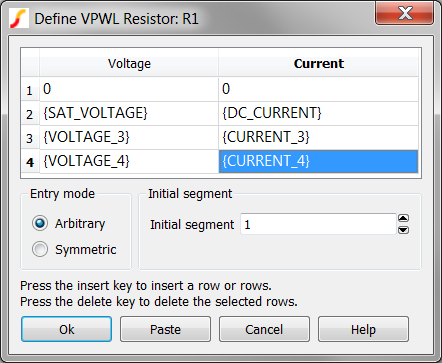
Task: Click the {SAT_VOLTAGE} cell
Action: [x=129, y=113]
